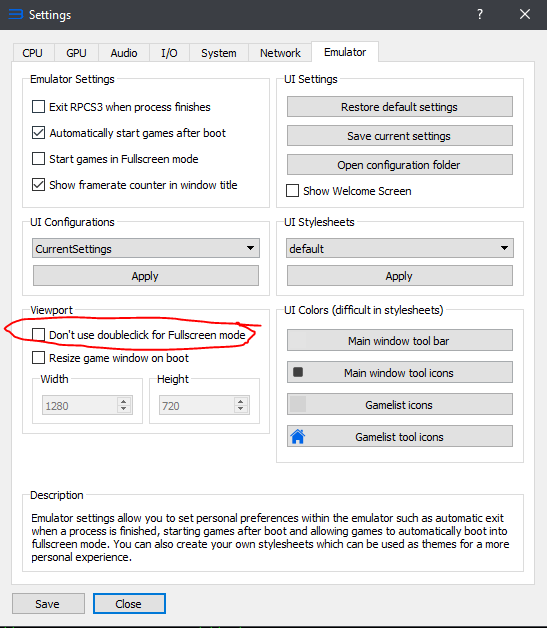Click the gray Gamelist icons color swatch

click(298, 405)
